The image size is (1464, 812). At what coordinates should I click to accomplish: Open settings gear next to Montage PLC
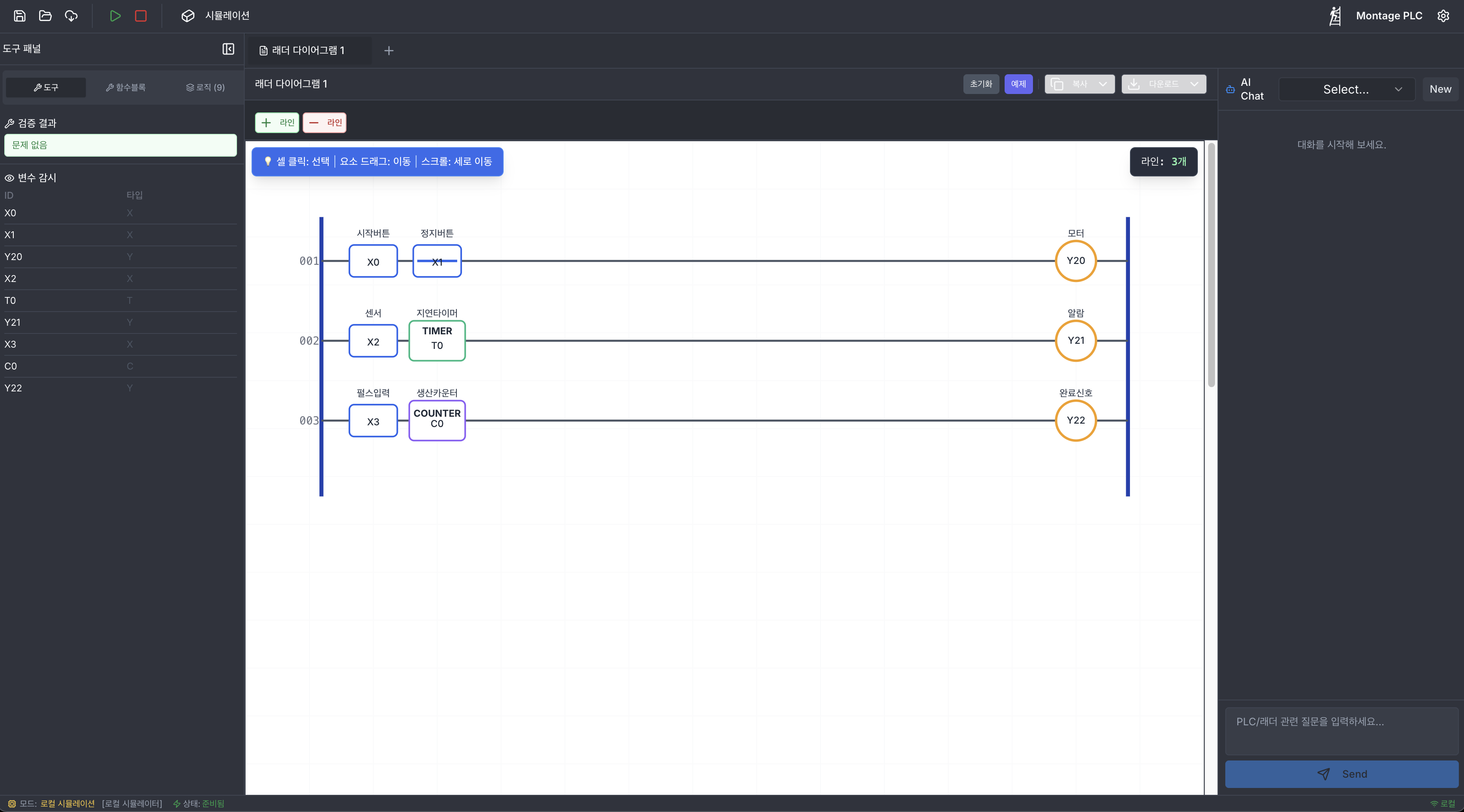1443,16
